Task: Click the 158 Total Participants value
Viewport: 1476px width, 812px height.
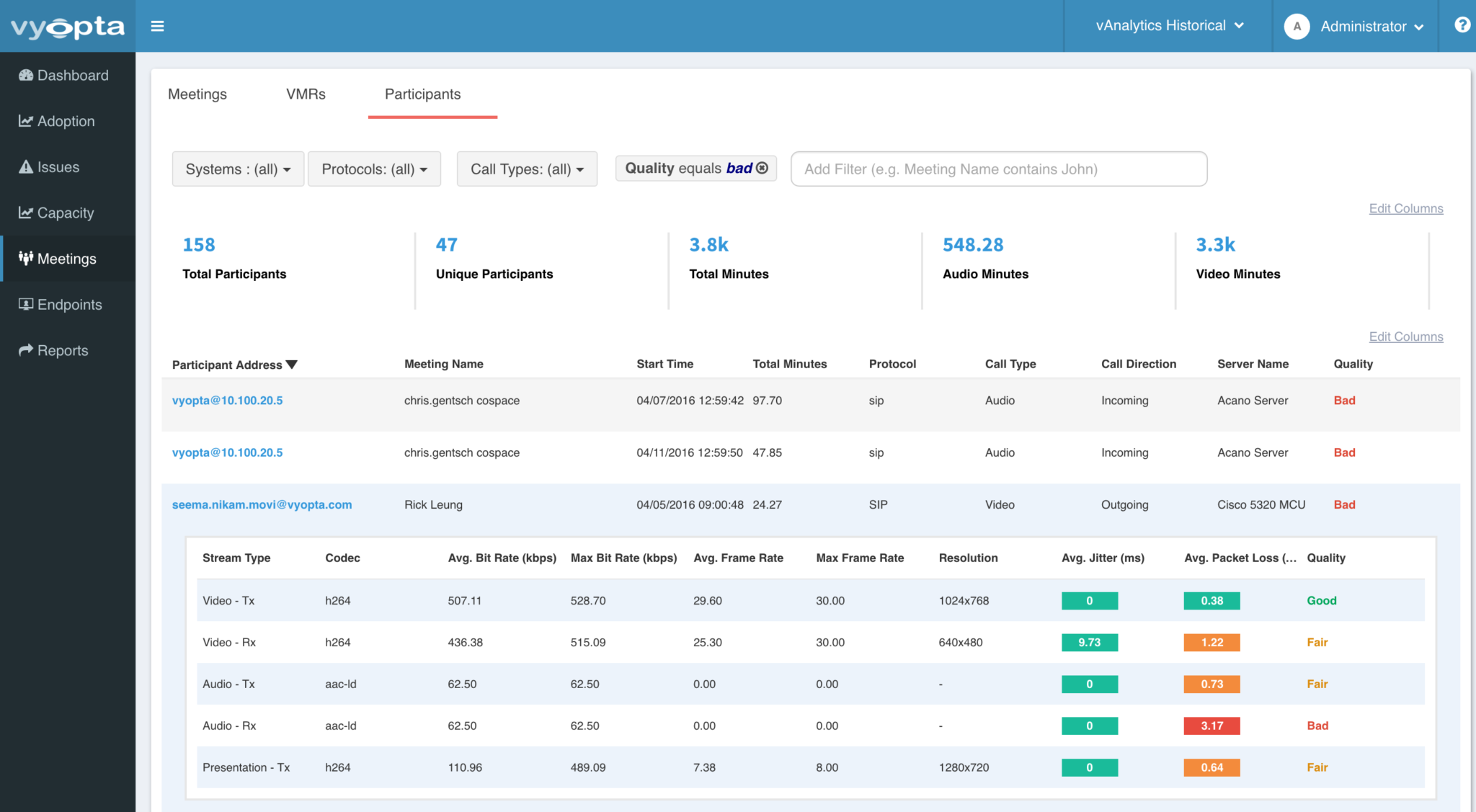Action: coord(199,245)
